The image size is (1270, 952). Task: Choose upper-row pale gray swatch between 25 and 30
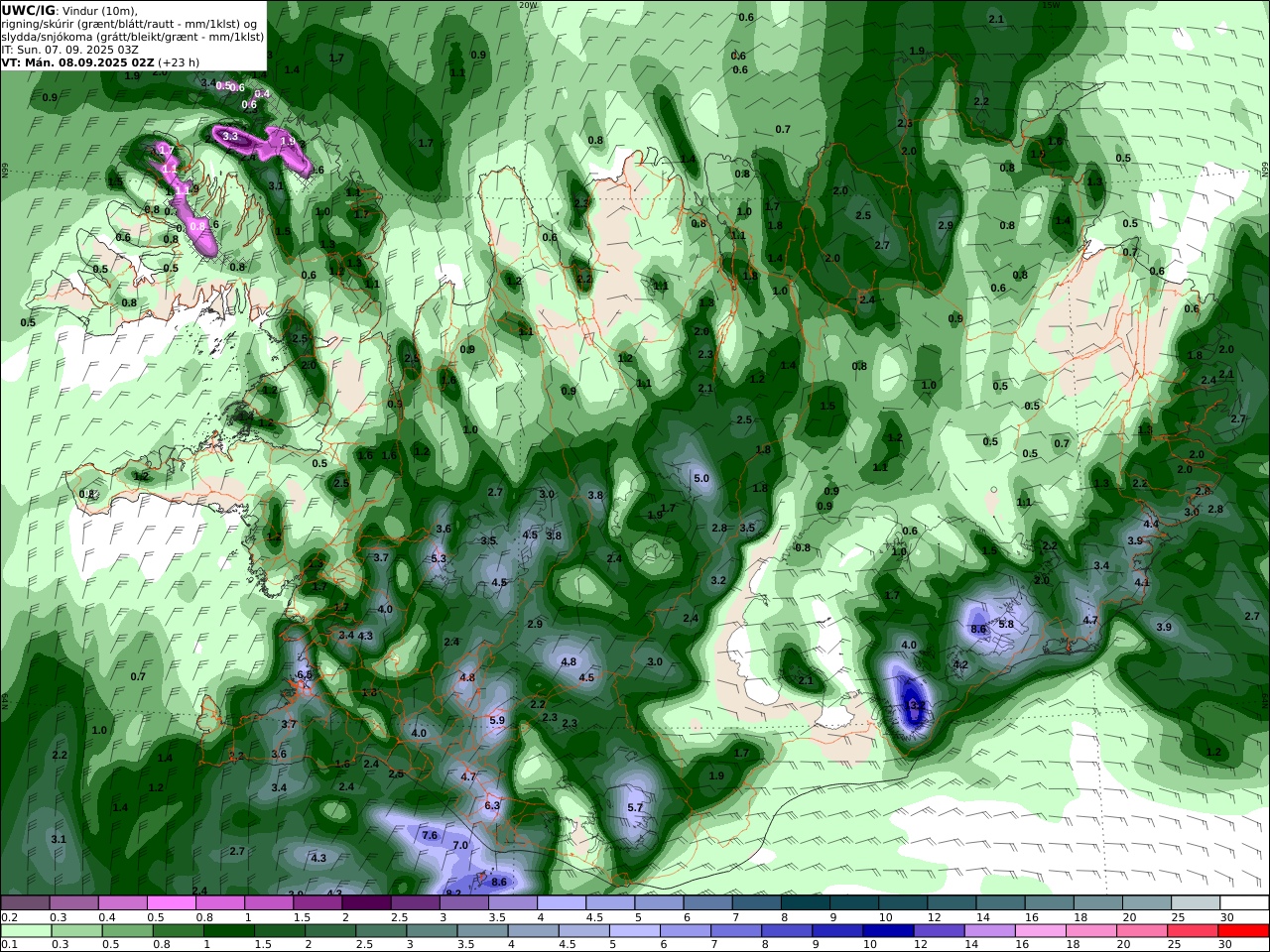point(1196,903)
